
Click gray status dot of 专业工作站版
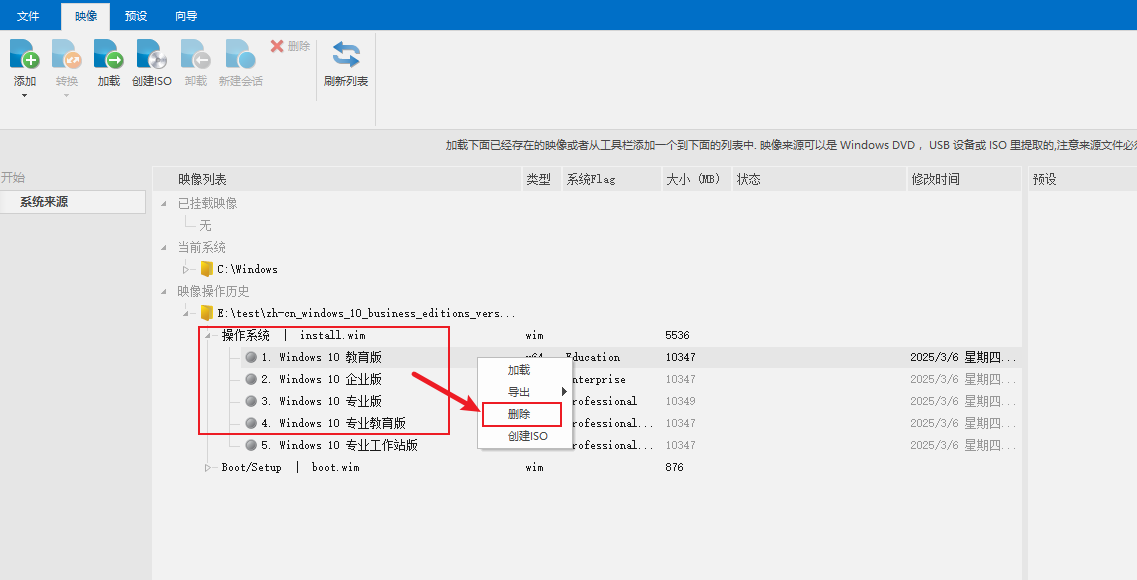(x=251, y=445)
